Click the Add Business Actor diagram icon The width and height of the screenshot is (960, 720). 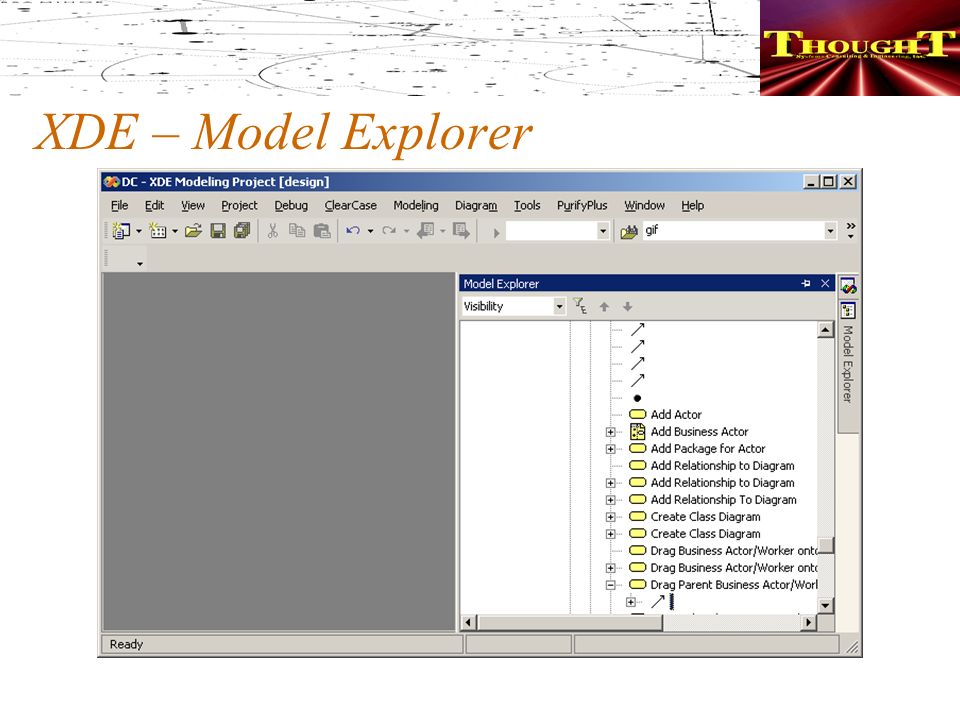coord(637,432)
